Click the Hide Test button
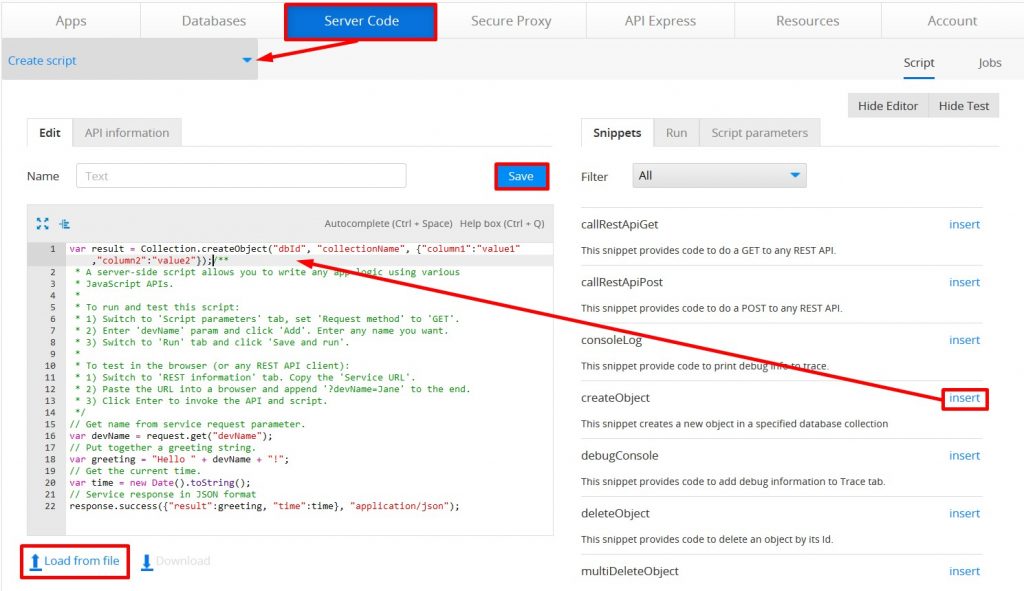Screen dimensions: 1024x591 (964, 106)
